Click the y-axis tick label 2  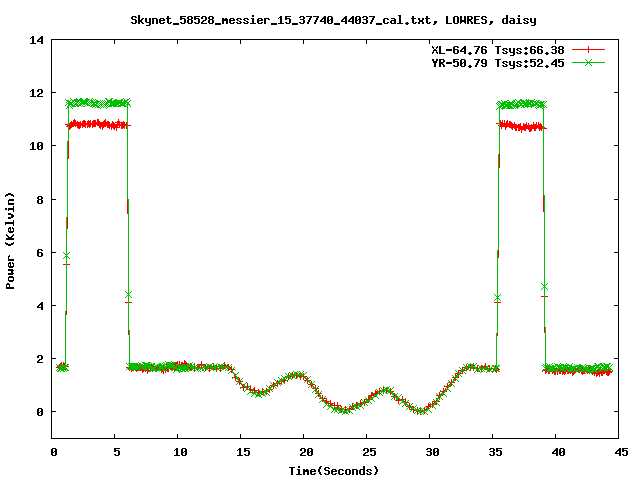pyautogui.click(x=40, y=359)
